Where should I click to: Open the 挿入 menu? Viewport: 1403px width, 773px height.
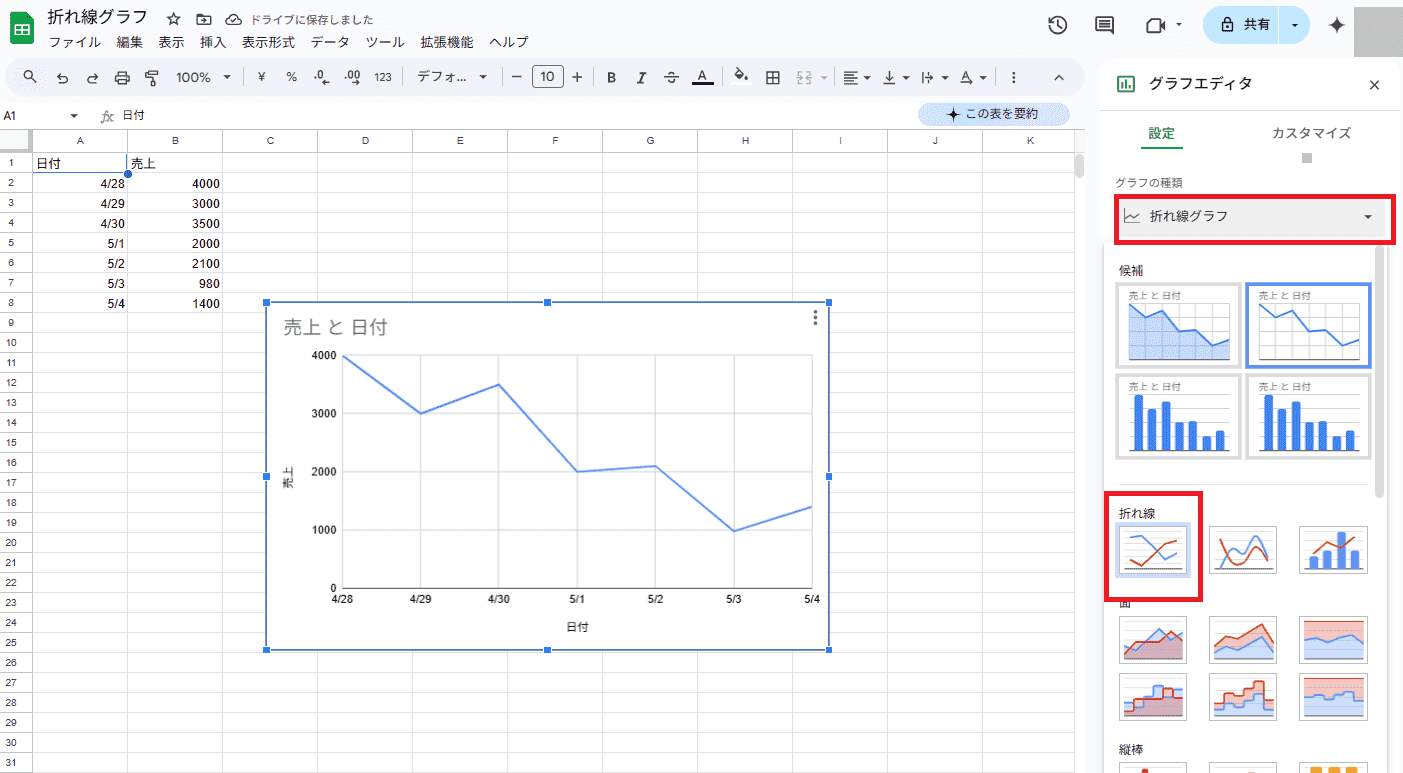(213, 42)
